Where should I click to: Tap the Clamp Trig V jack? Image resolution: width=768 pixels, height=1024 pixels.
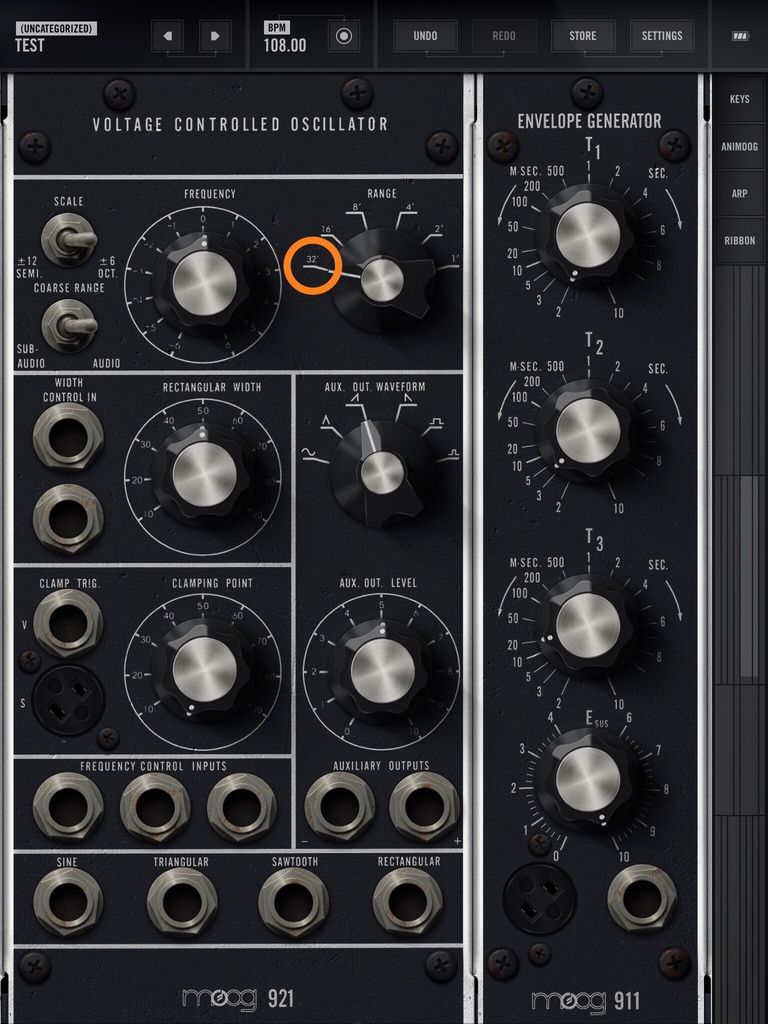coord(68,623)
